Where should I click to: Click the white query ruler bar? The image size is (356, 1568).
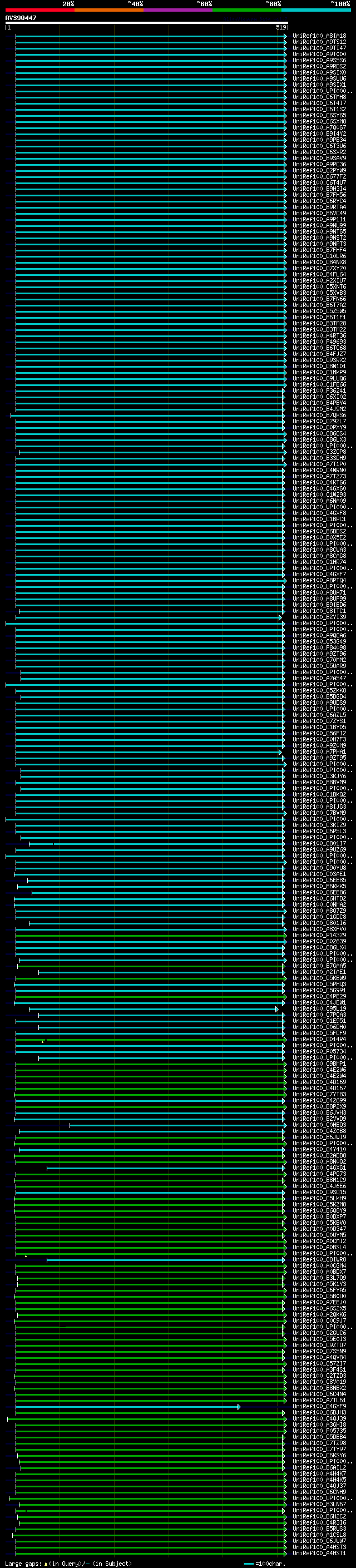tap(147, 23)
